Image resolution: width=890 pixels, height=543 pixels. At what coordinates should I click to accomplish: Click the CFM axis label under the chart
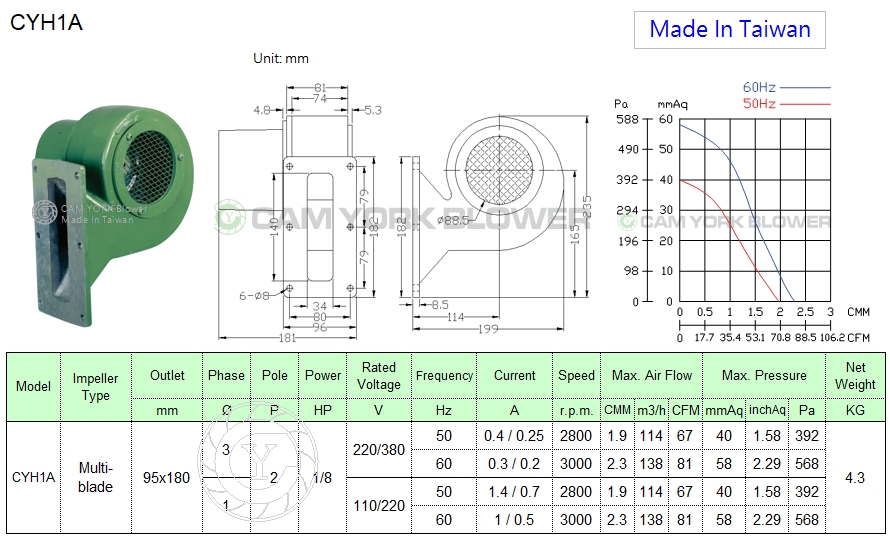click(x=858, y=338)
